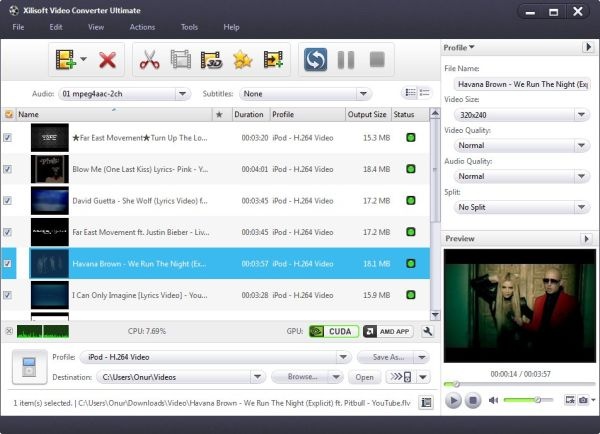Open the log list icon in status bar
This screenshot has width=600, height=434.
(426, 403)
